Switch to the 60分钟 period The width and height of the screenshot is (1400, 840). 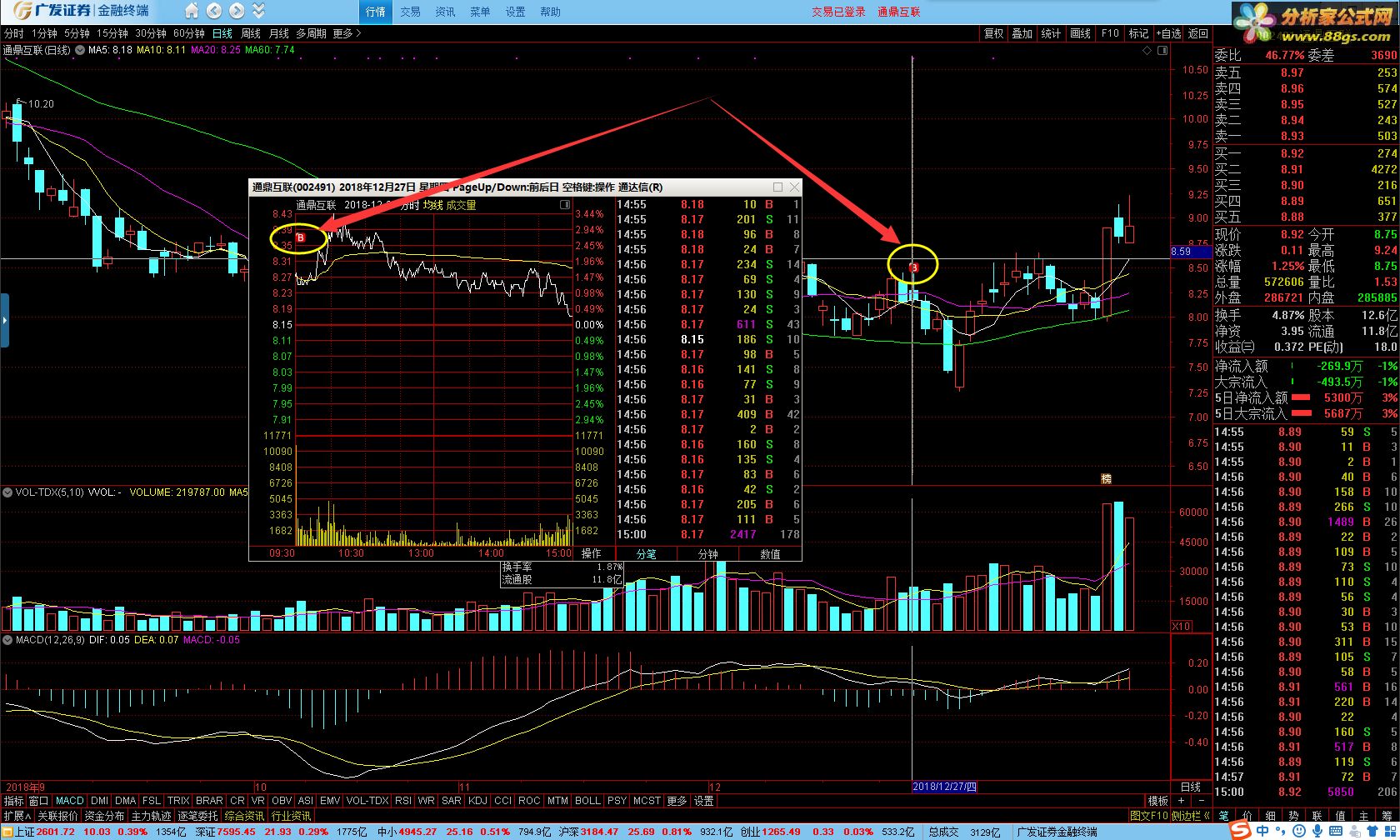[x=189, y=33]
